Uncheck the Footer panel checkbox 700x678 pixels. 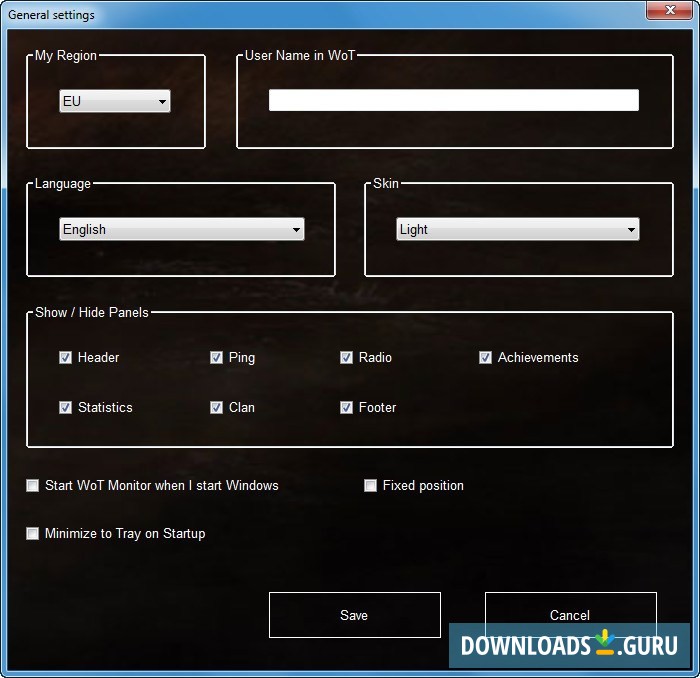346,408
